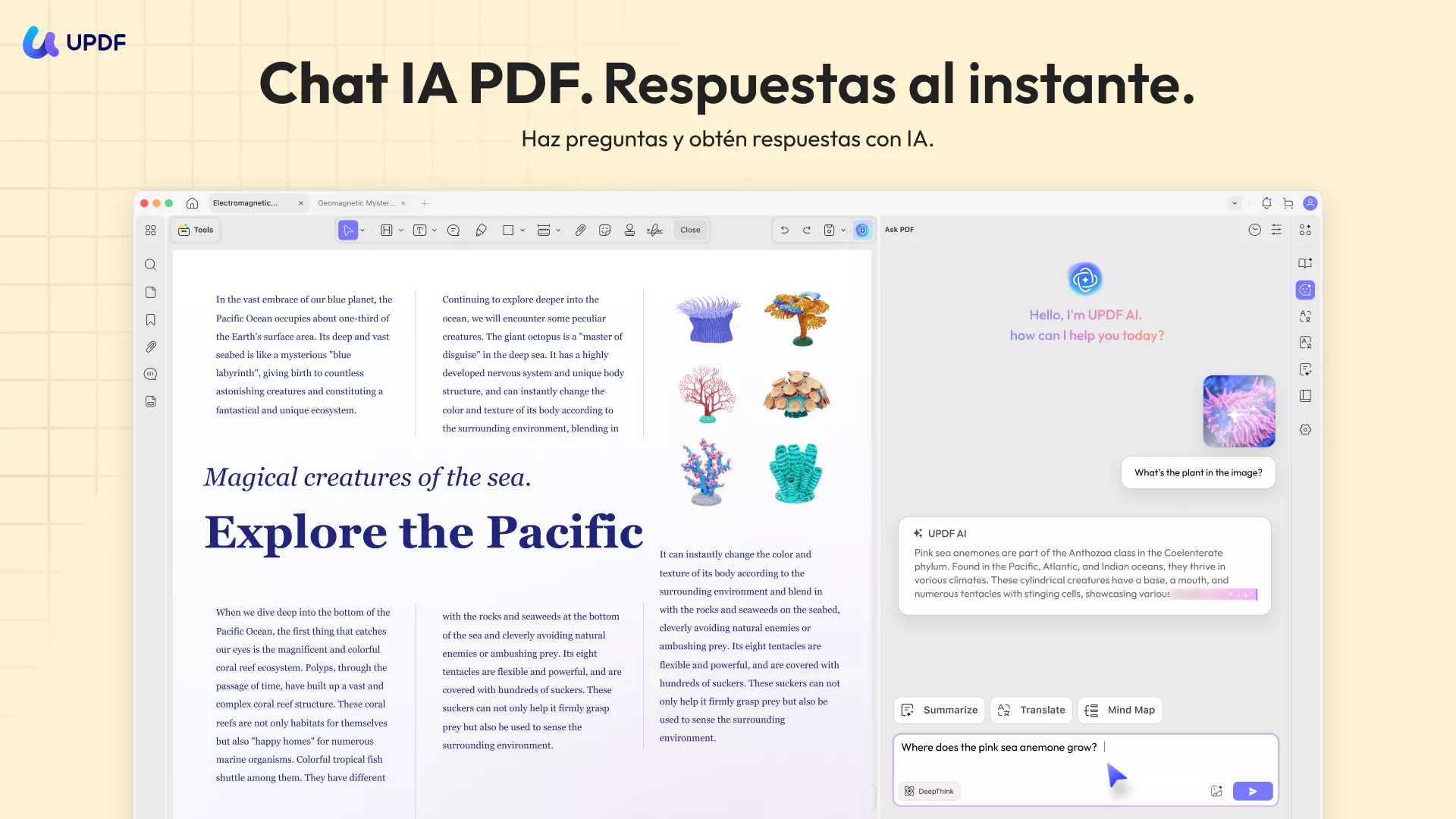
Task: Open the comment bubble tool
Action: (x=453, y=230)
